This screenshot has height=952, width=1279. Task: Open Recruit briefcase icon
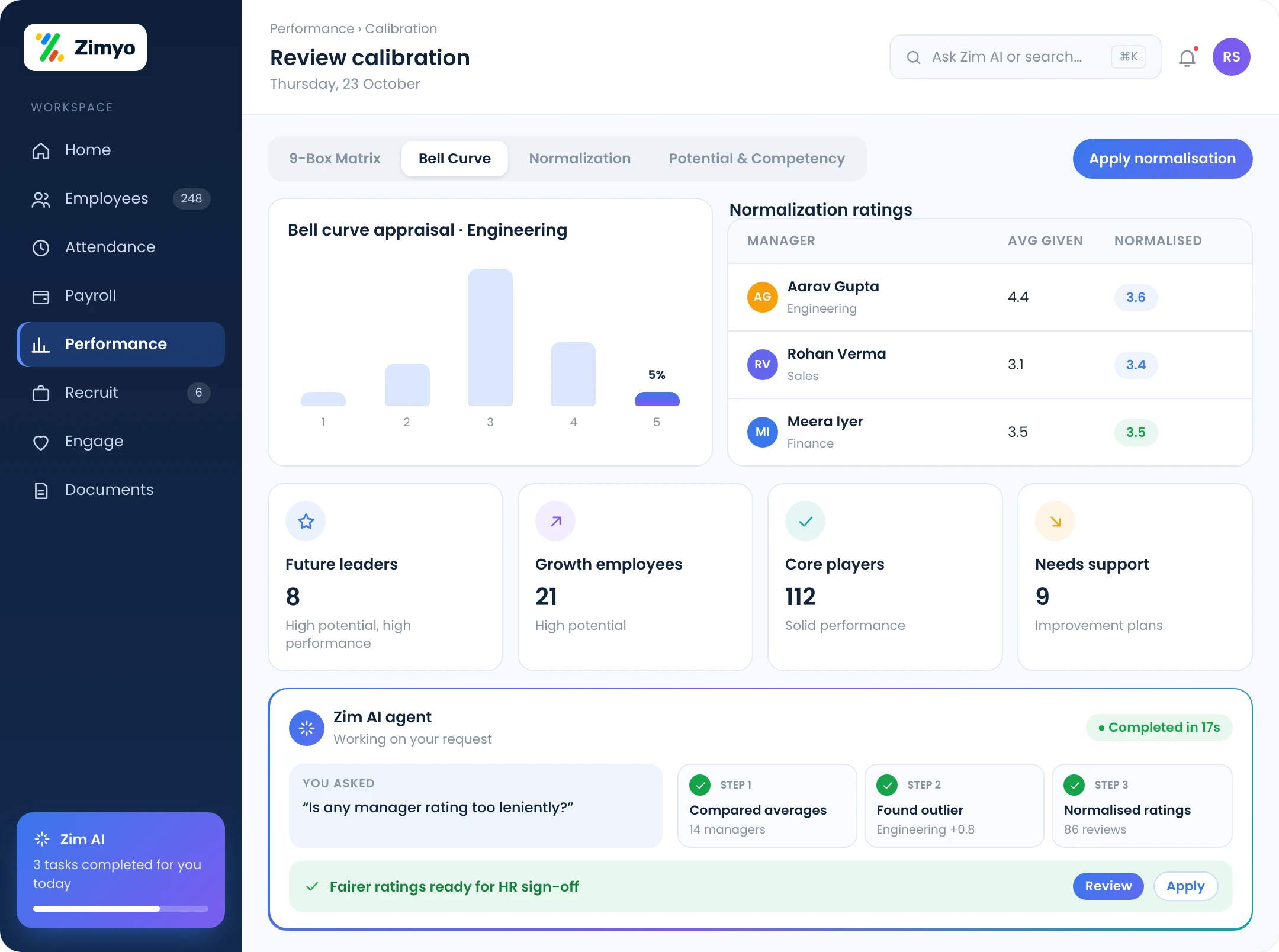41,393
